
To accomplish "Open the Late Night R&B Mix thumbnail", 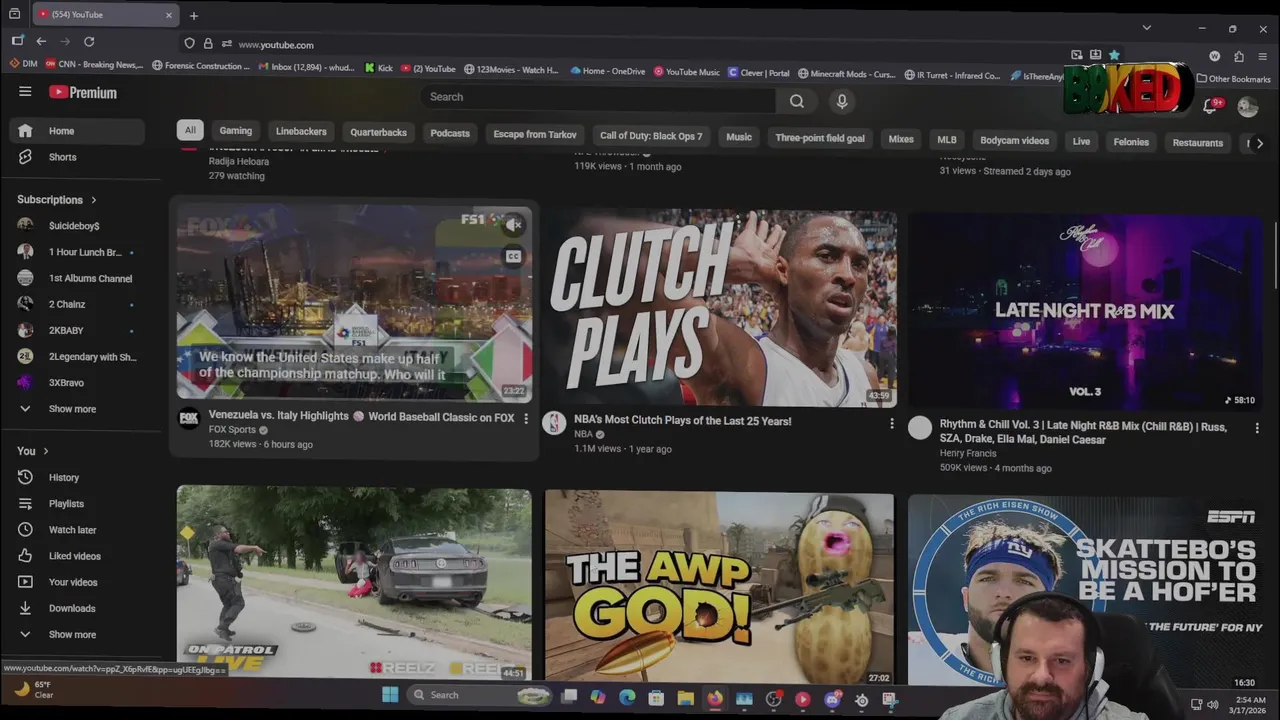I will tap(1085, 312).
